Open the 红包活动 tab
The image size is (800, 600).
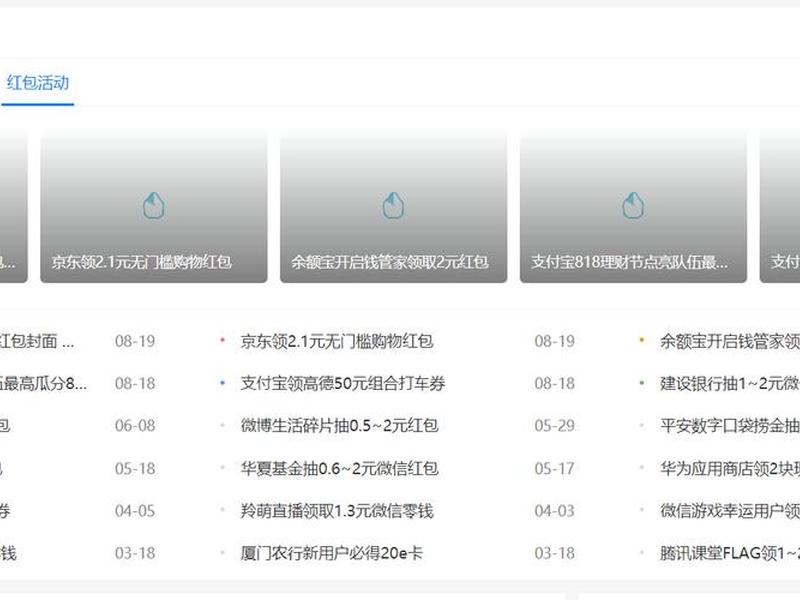click(38, 83)
